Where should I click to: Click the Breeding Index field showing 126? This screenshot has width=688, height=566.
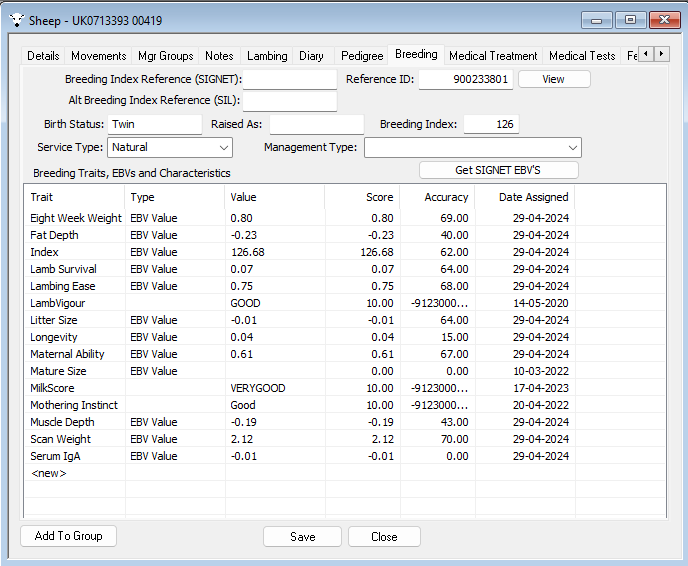[x=491, y=124]
